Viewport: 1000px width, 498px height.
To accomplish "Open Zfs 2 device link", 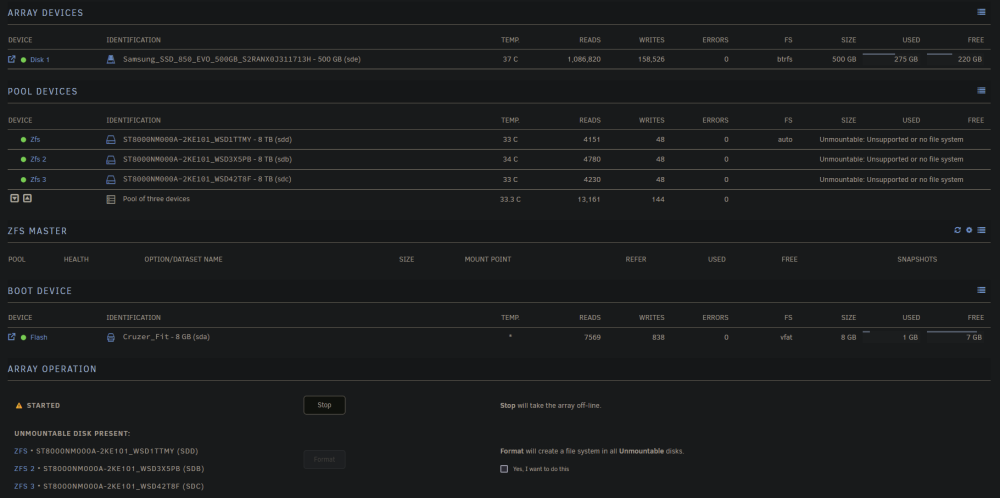I will [x=38, y=159].
